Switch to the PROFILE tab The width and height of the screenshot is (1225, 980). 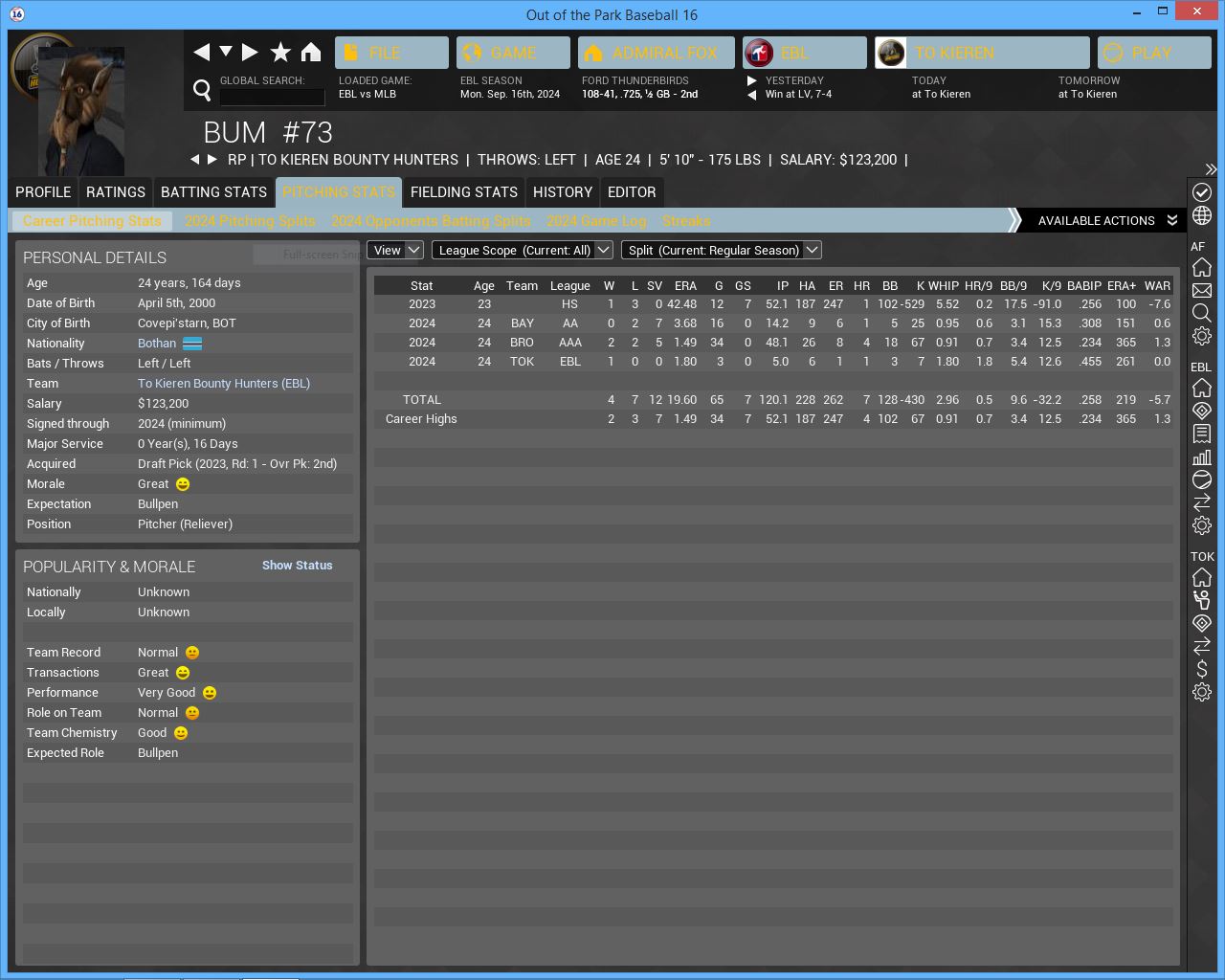(x=43, y=192)
